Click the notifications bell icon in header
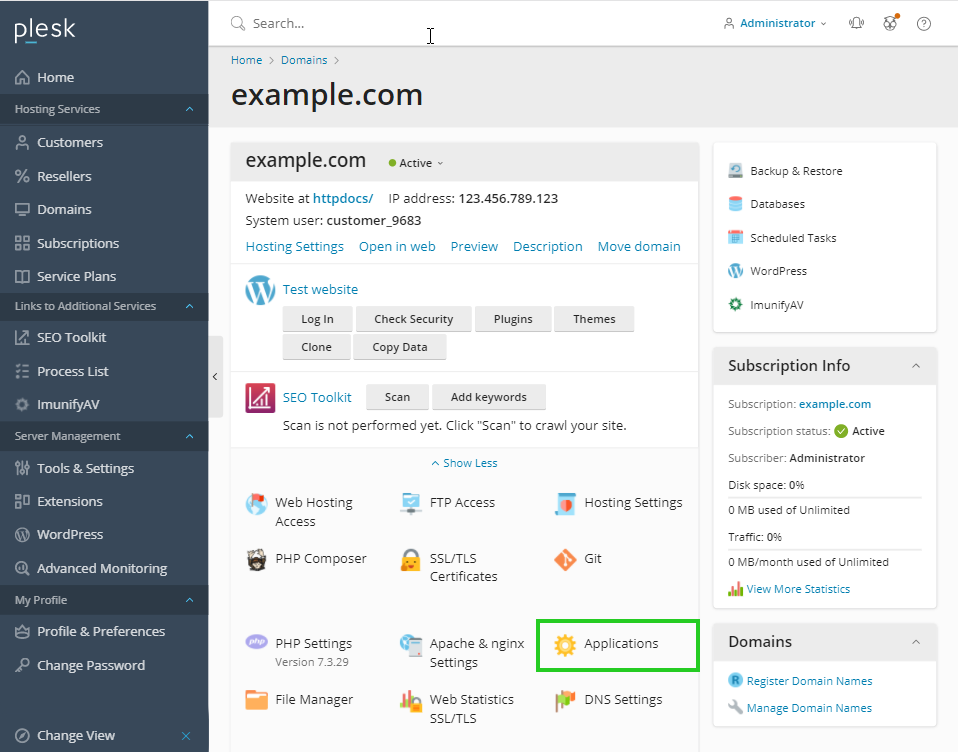958x752 pixels. coord(856,23)
